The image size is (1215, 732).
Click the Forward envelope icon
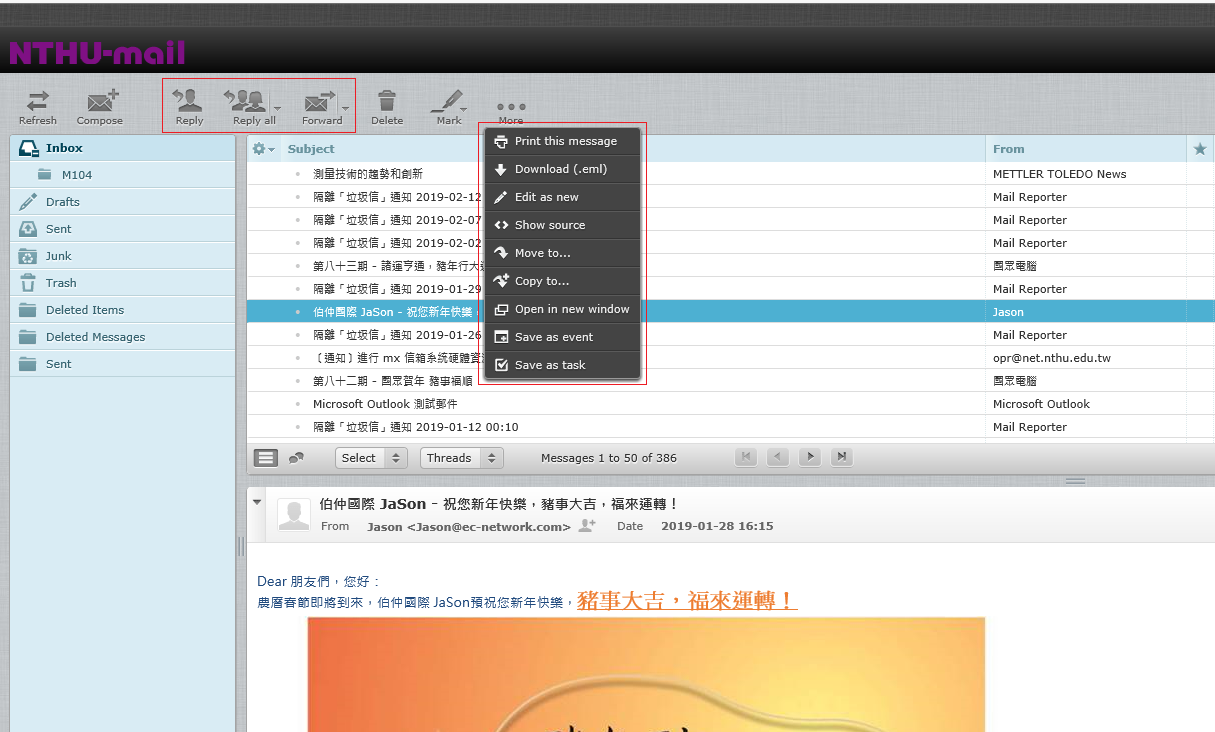point(319,101)
